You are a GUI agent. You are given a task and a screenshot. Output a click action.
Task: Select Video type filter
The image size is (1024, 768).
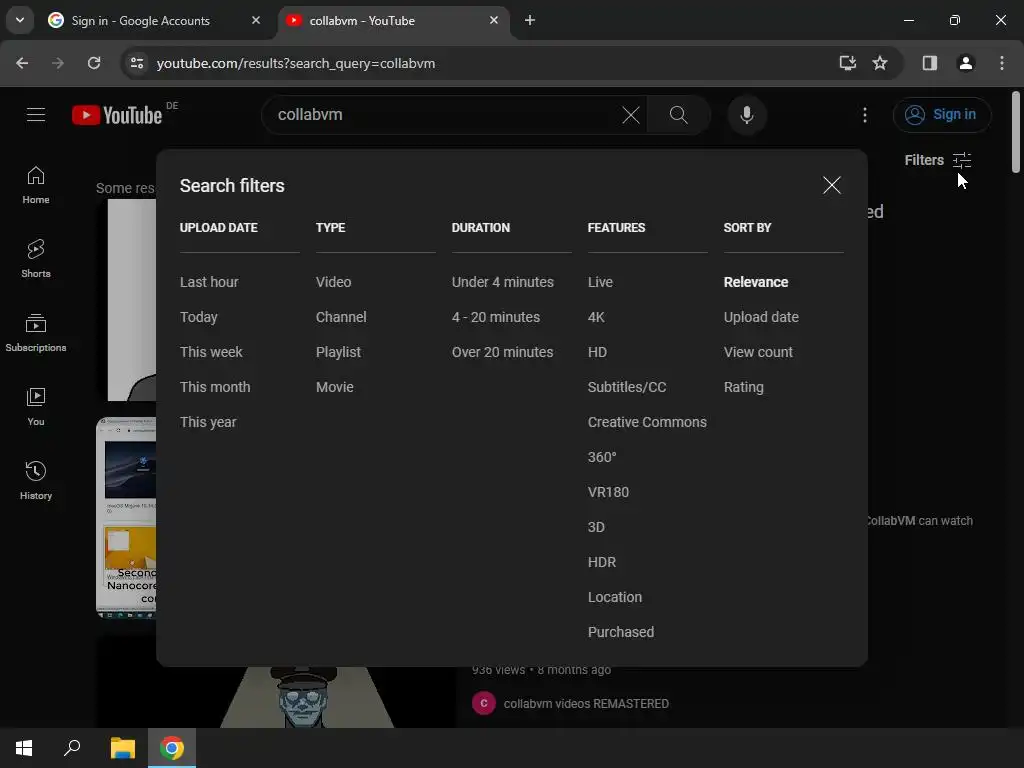coord(333,282)
